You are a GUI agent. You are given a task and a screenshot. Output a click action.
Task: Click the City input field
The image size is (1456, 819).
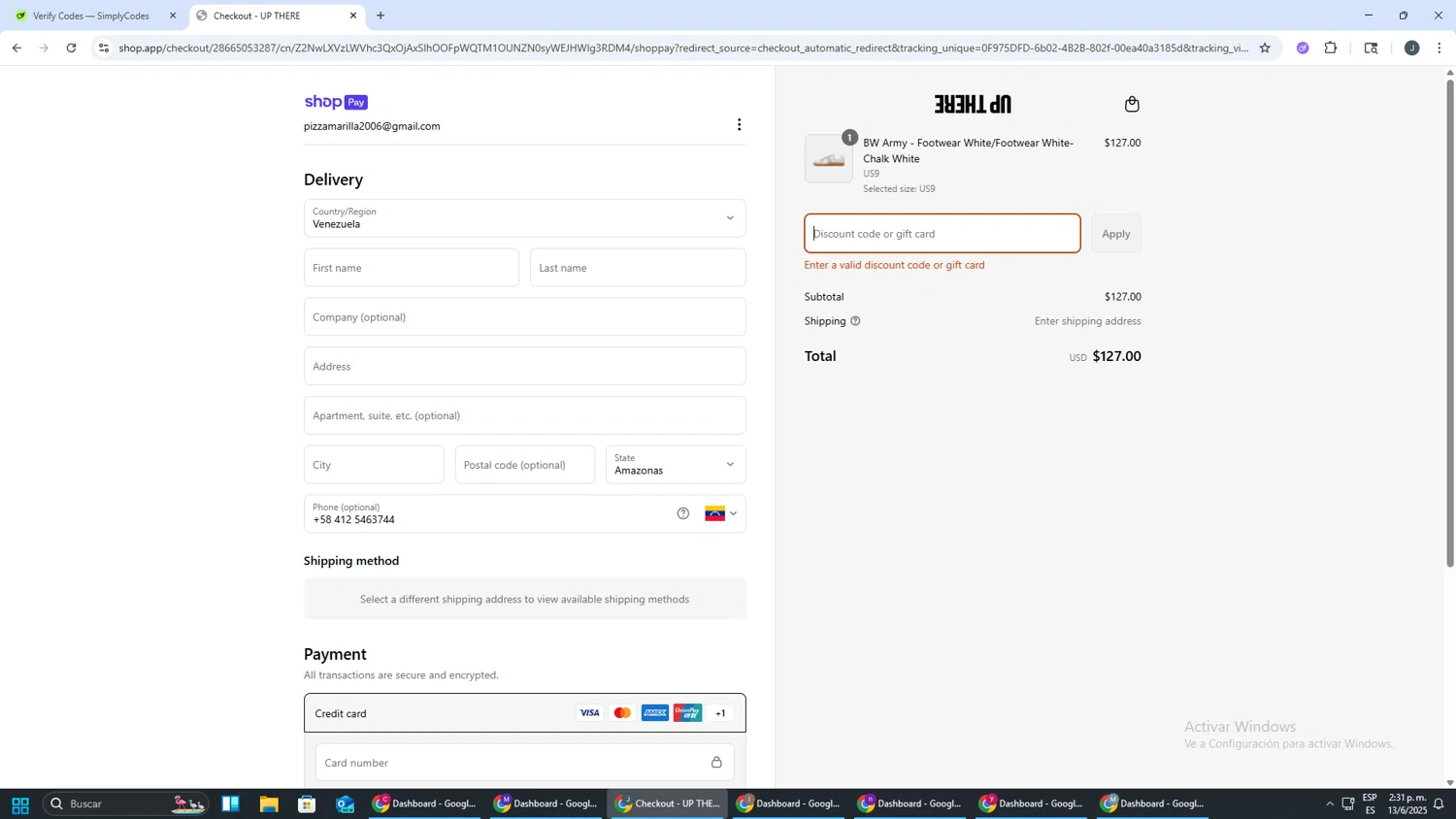tap(374, 465)
